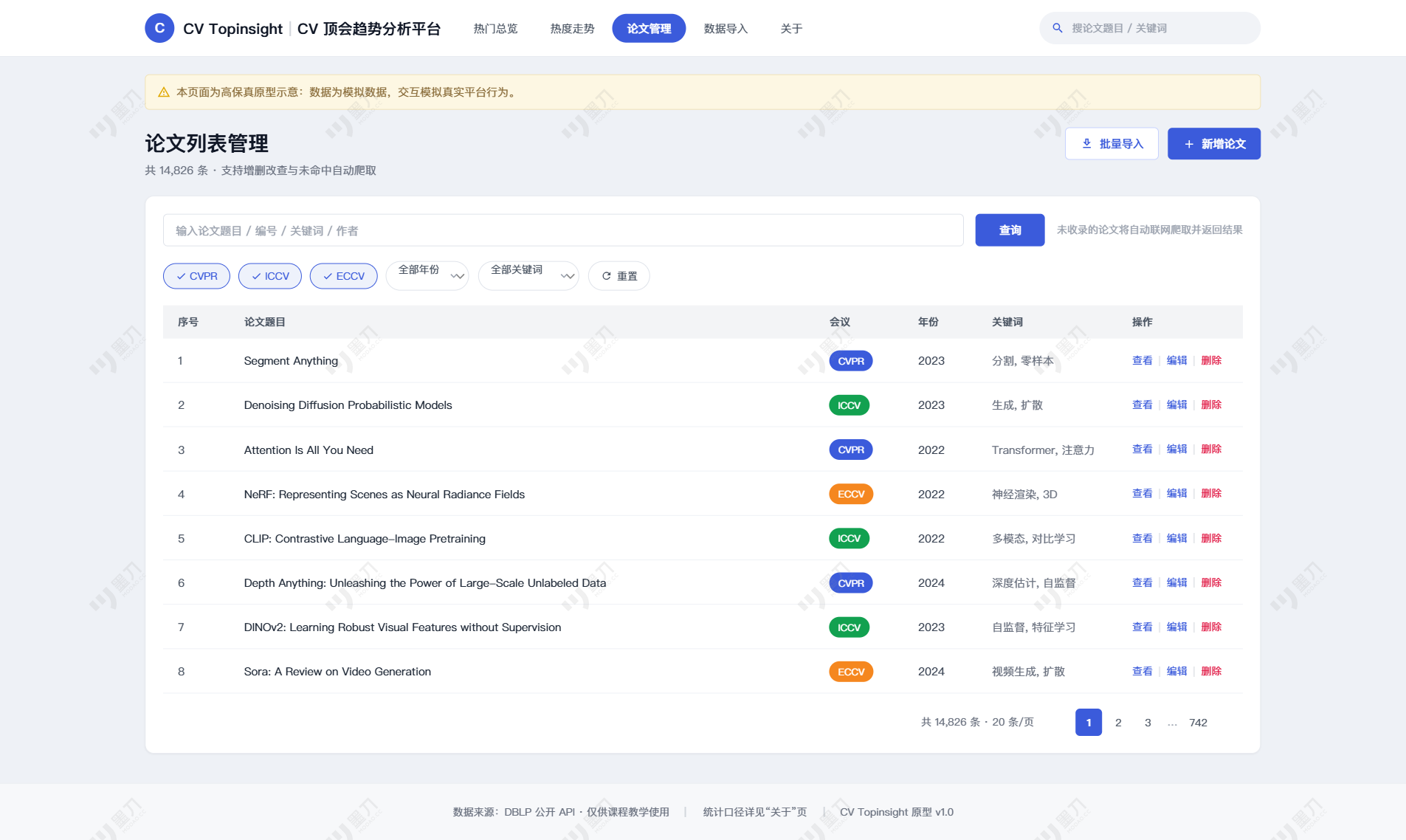1406x840 pixels.
Task: Open the 热门总览 nav tab
Action: (495, 28)
